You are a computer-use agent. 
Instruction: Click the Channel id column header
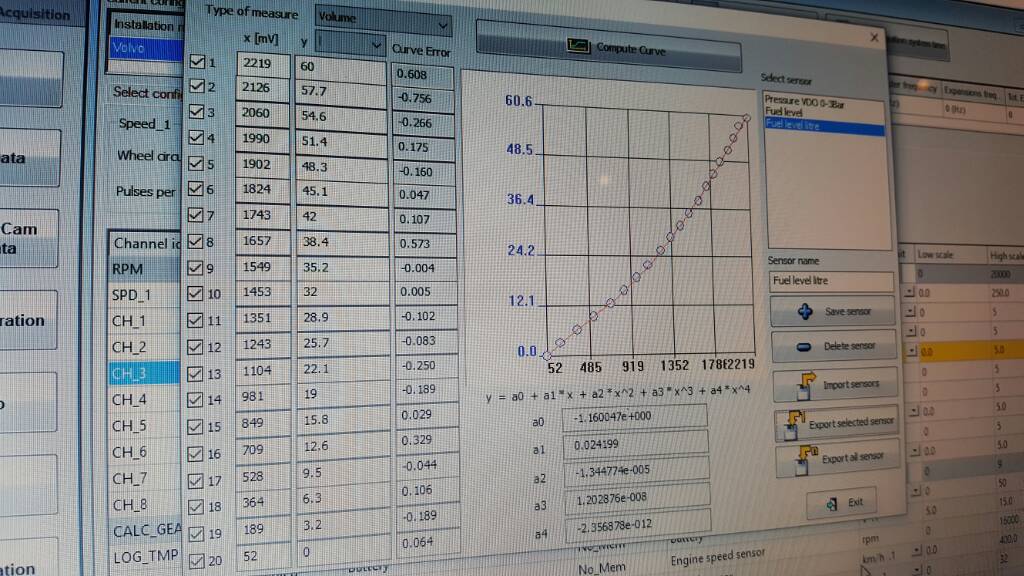[144, 243]
